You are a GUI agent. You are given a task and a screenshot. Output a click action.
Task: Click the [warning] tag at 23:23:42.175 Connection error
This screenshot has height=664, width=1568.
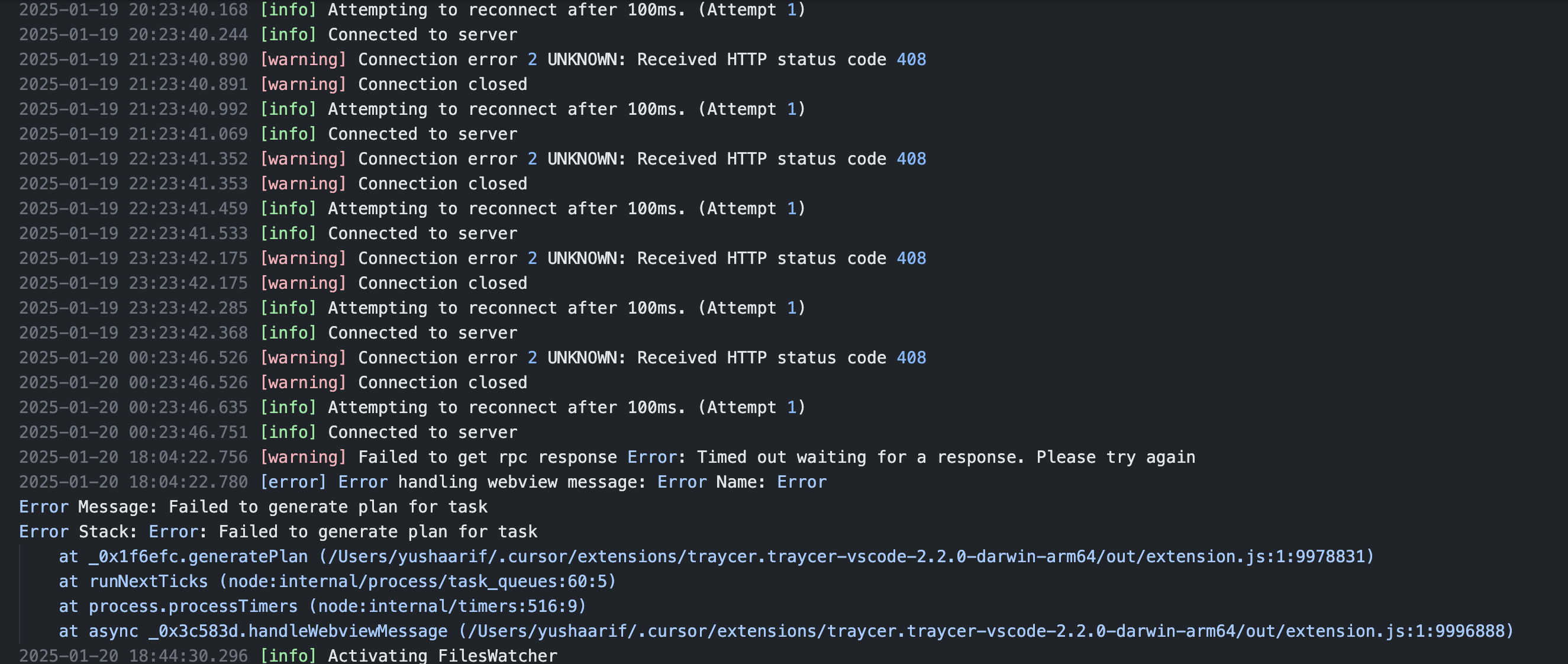coord(303,258)
